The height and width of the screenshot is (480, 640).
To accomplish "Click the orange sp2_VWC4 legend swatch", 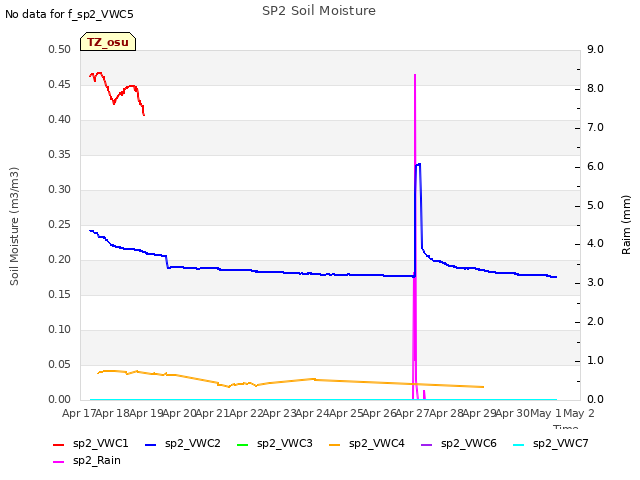I will 335,444.
